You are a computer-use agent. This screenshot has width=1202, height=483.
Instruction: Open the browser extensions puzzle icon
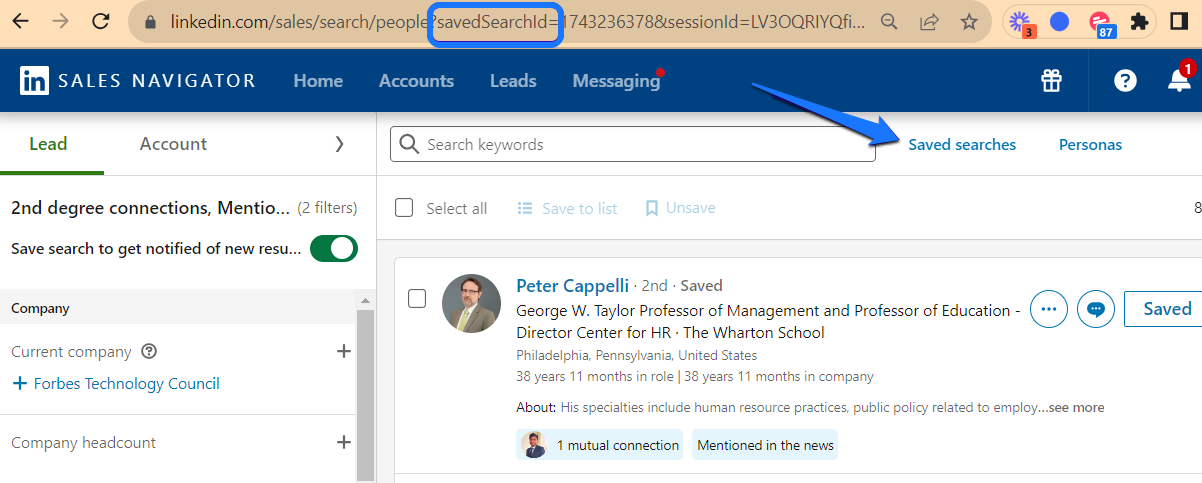(x=1138, y=21)
